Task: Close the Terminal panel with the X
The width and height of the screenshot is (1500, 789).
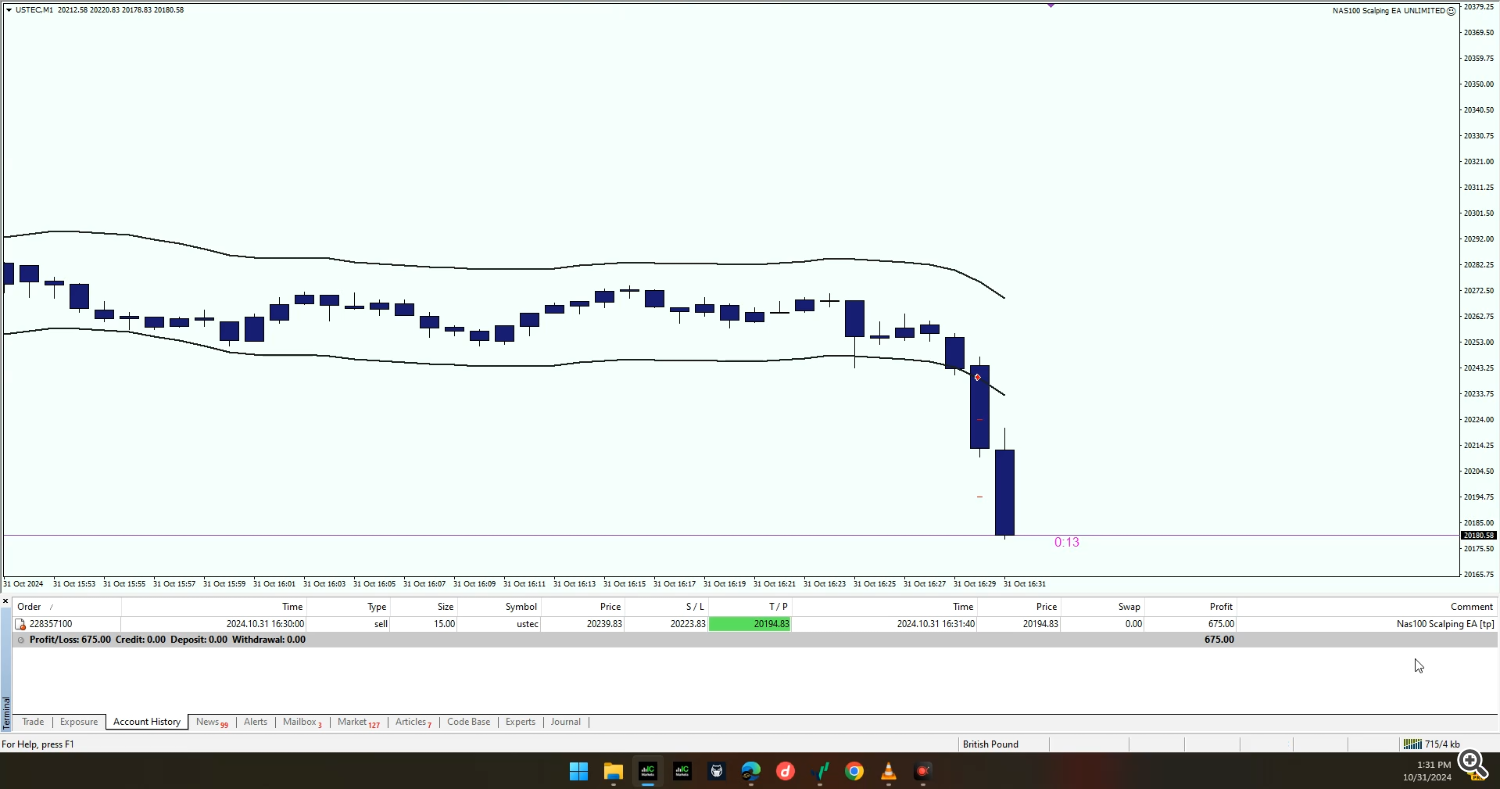Action: coord(7,601)
